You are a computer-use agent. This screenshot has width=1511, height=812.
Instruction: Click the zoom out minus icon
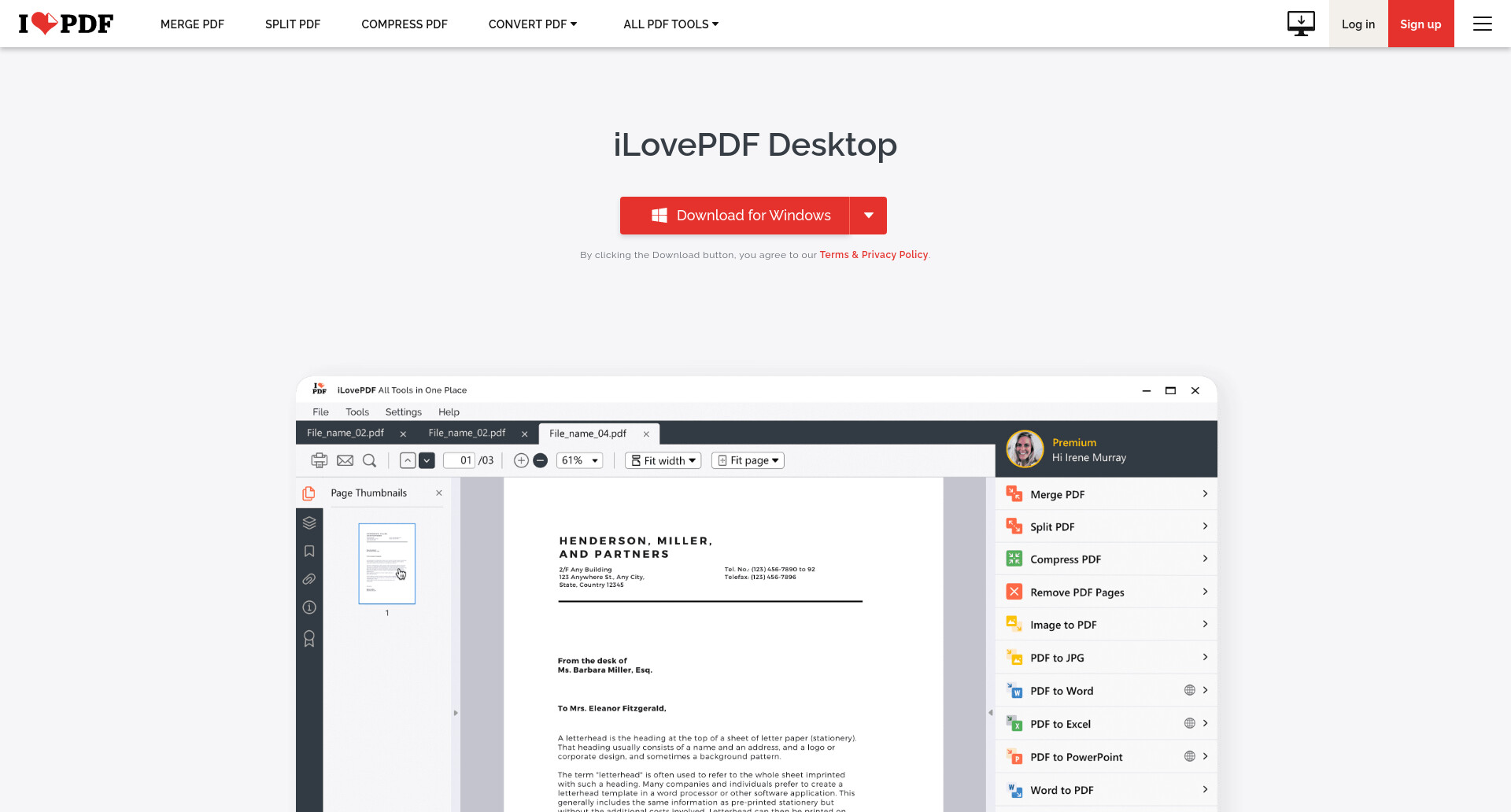pos(540,460)
